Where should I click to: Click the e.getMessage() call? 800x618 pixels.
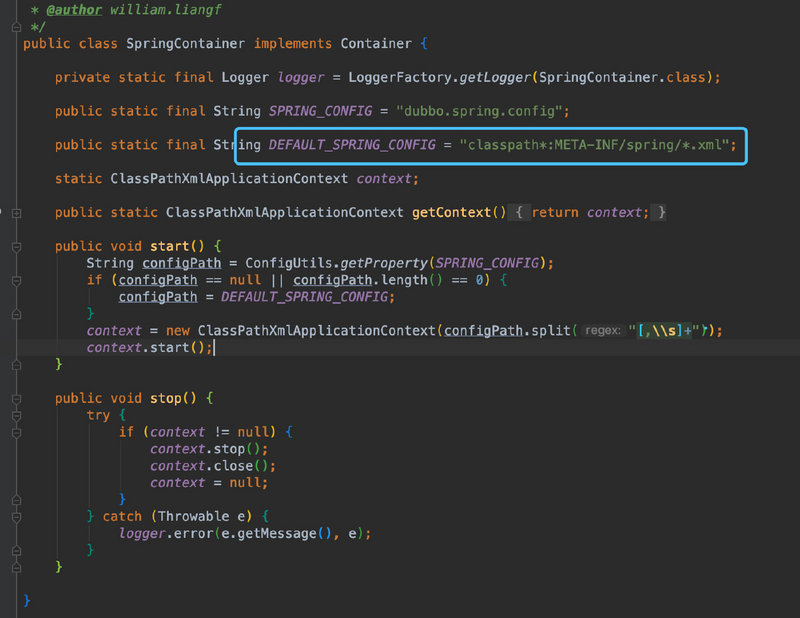[277, 533]
